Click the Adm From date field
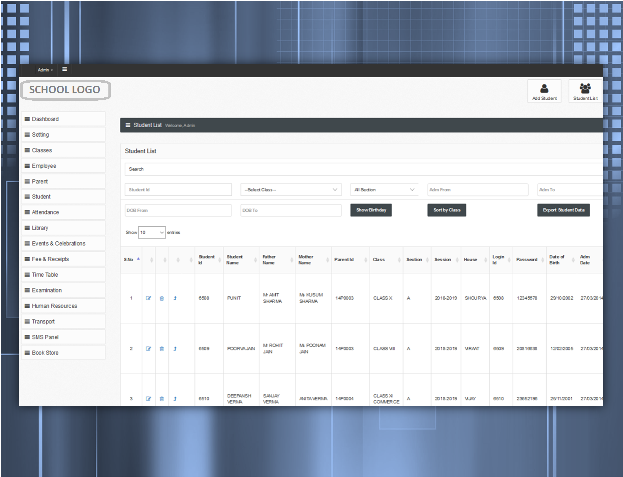 point(478,189)
